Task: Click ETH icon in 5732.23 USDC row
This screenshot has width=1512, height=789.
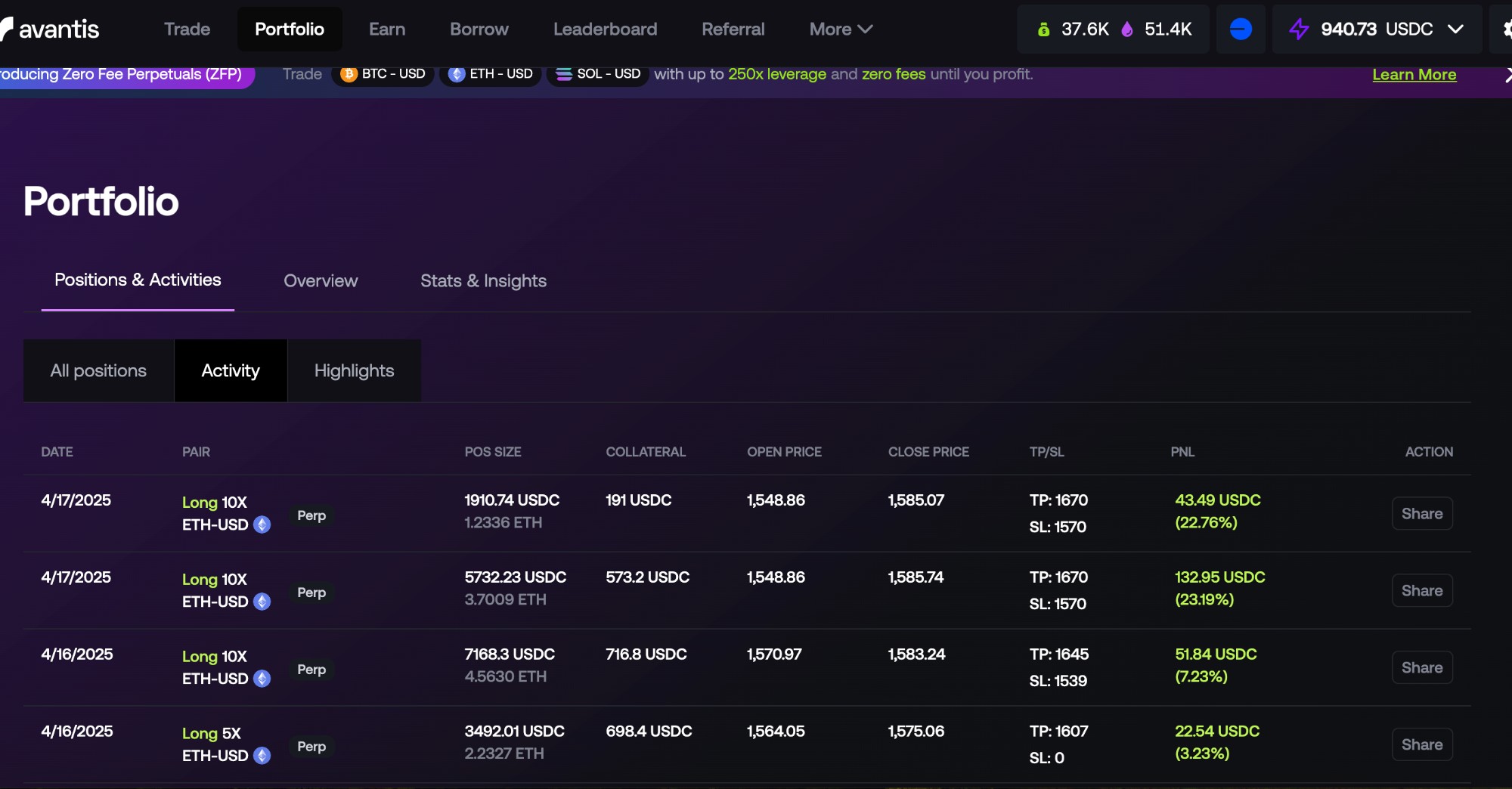Action: click(262, 602)
